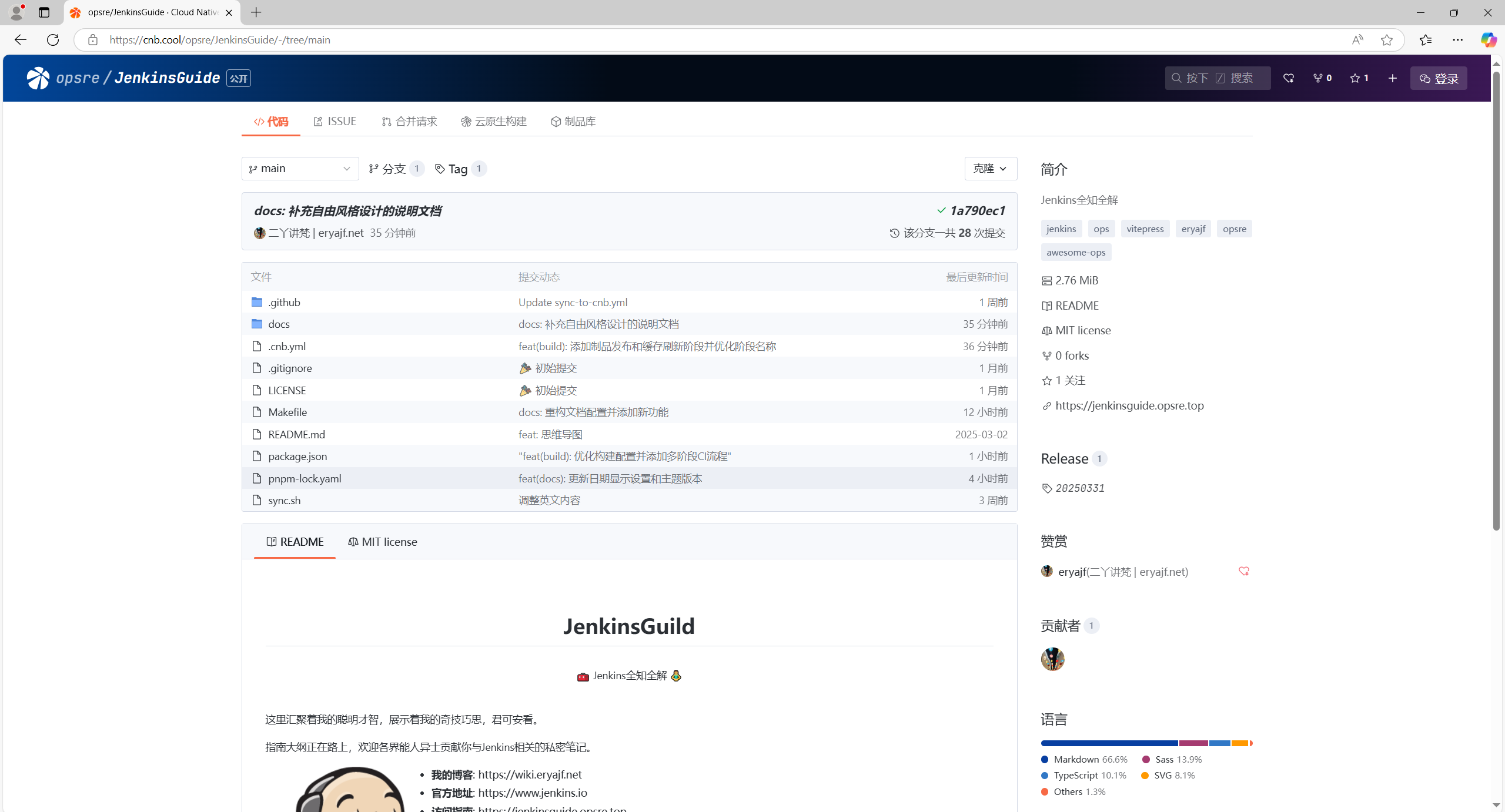
Task: Open the JenkinsGuide repo name link
Action: [x=167, y=78]
